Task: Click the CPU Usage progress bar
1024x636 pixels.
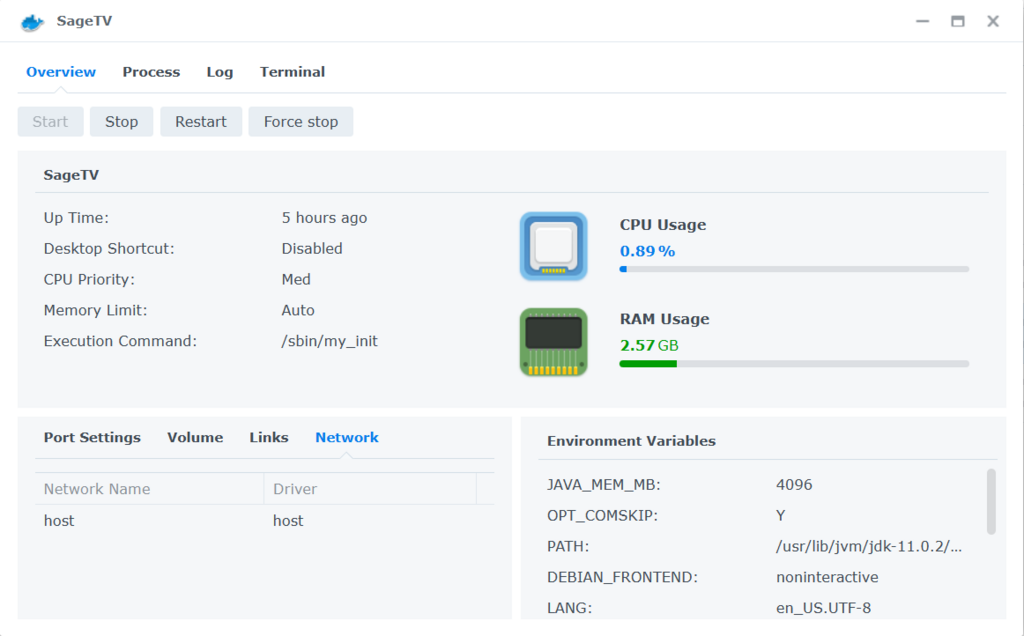Action: click(794, 269)
